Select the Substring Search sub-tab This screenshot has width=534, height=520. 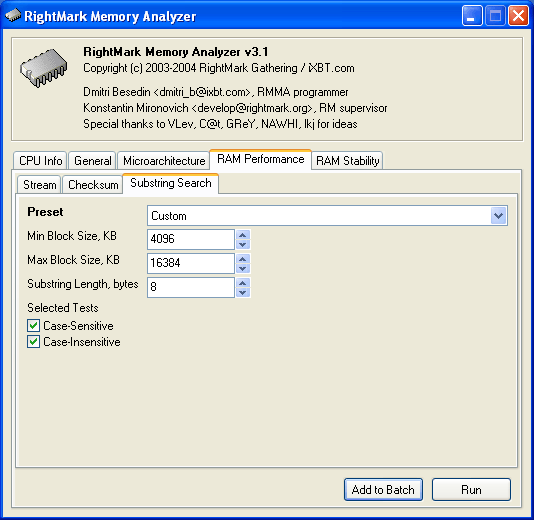(x=171, y=183)
